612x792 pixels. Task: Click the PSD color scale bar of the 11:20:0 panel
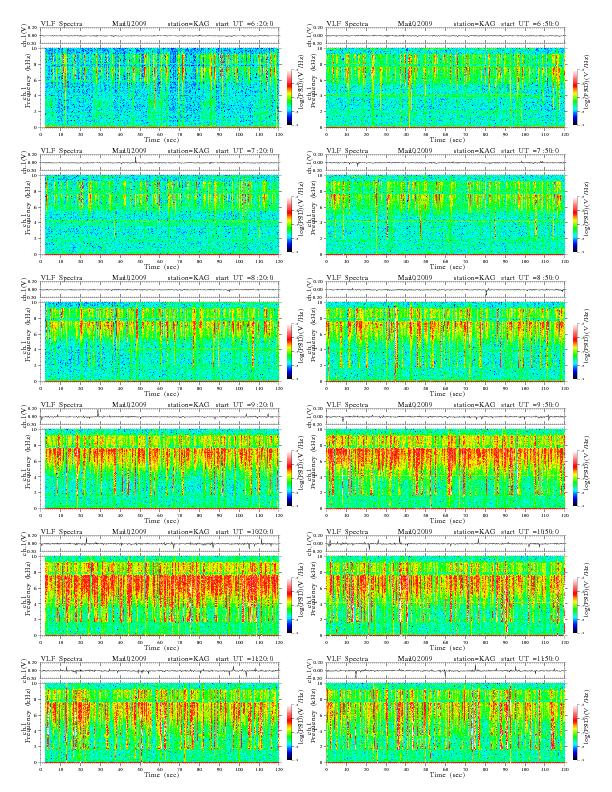289,733
